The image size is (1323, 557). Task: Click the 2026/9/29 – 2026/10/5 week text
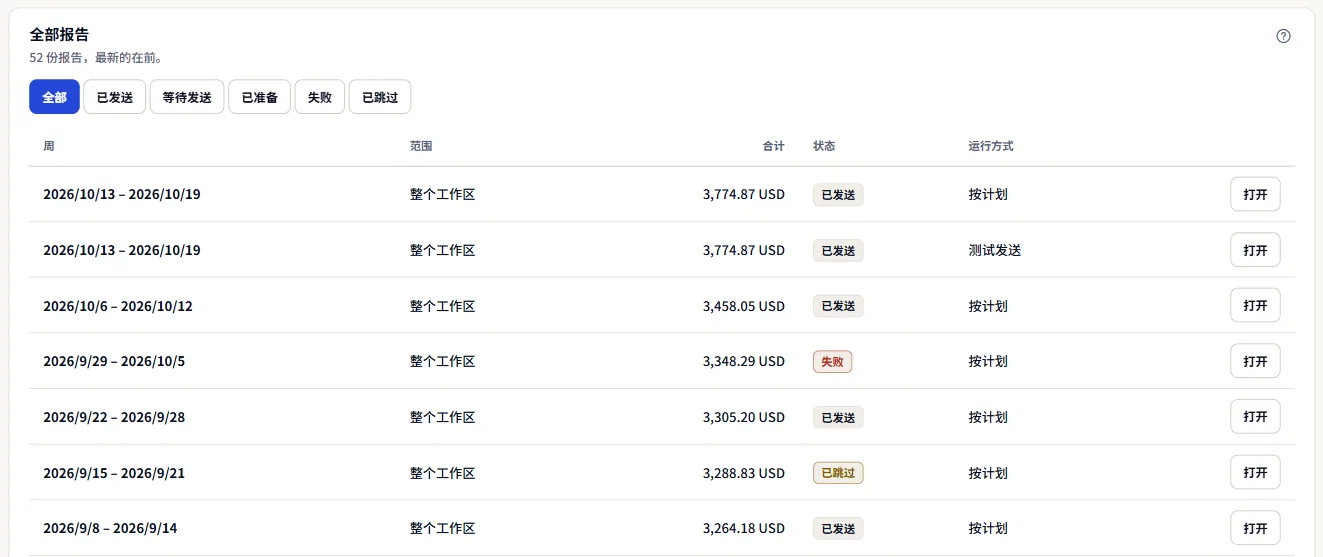pos(114,361)
